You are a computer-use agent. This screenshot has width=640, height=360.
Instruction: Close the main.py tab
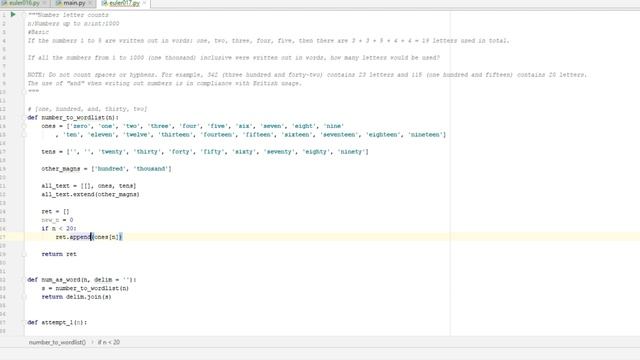click(x=89, y=3)
